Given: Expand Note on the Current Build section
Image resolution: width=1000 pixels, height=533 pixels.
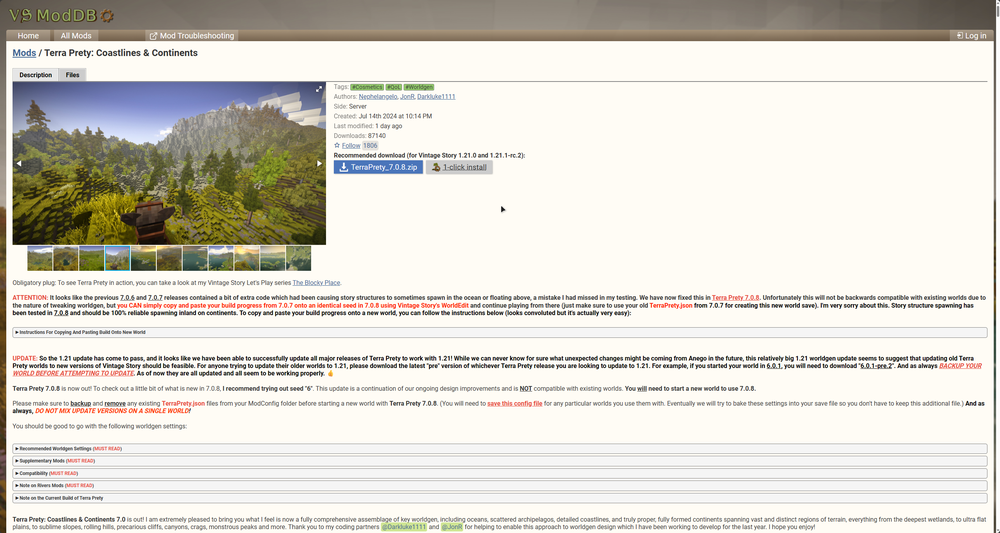Looking at the screenshot, I should [500, 498].
